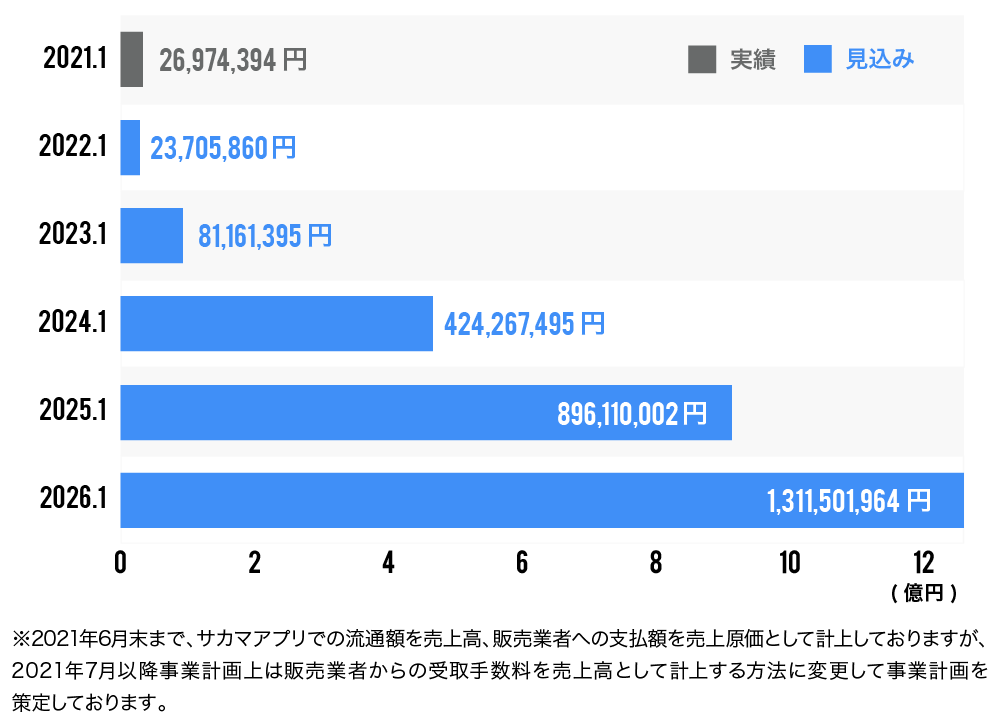Viewport: 1000px width, 725px height.
Task: Select the 実績 legend label
Action: 753,59
